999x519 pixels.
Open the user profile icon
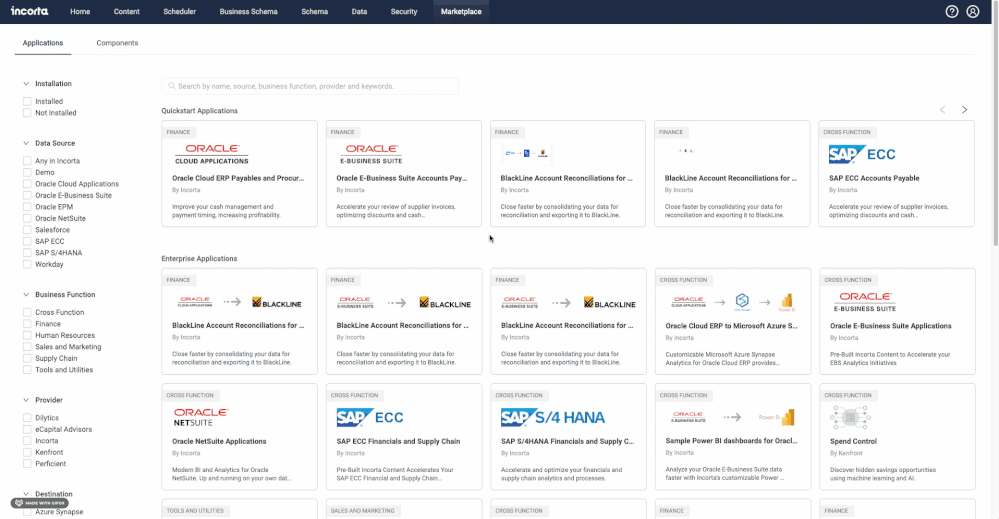coord(973,12)
